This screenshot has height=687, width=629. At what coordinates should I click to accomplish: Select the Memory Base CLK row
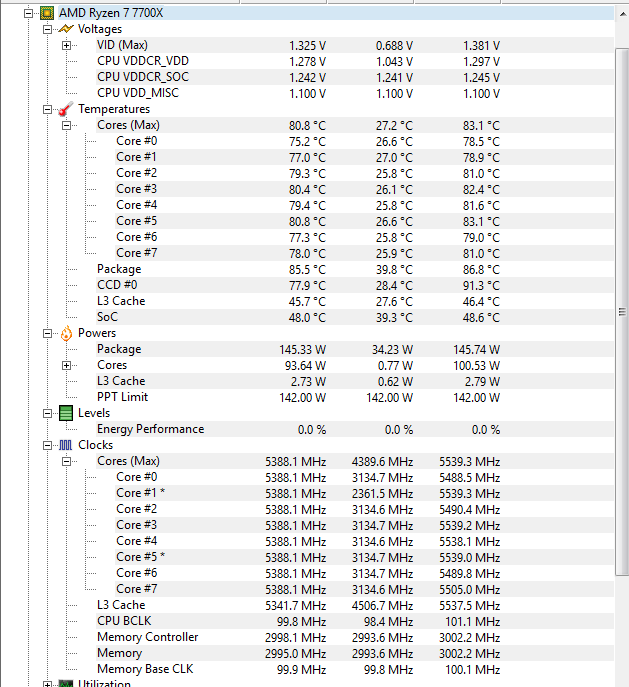[355, 669]
